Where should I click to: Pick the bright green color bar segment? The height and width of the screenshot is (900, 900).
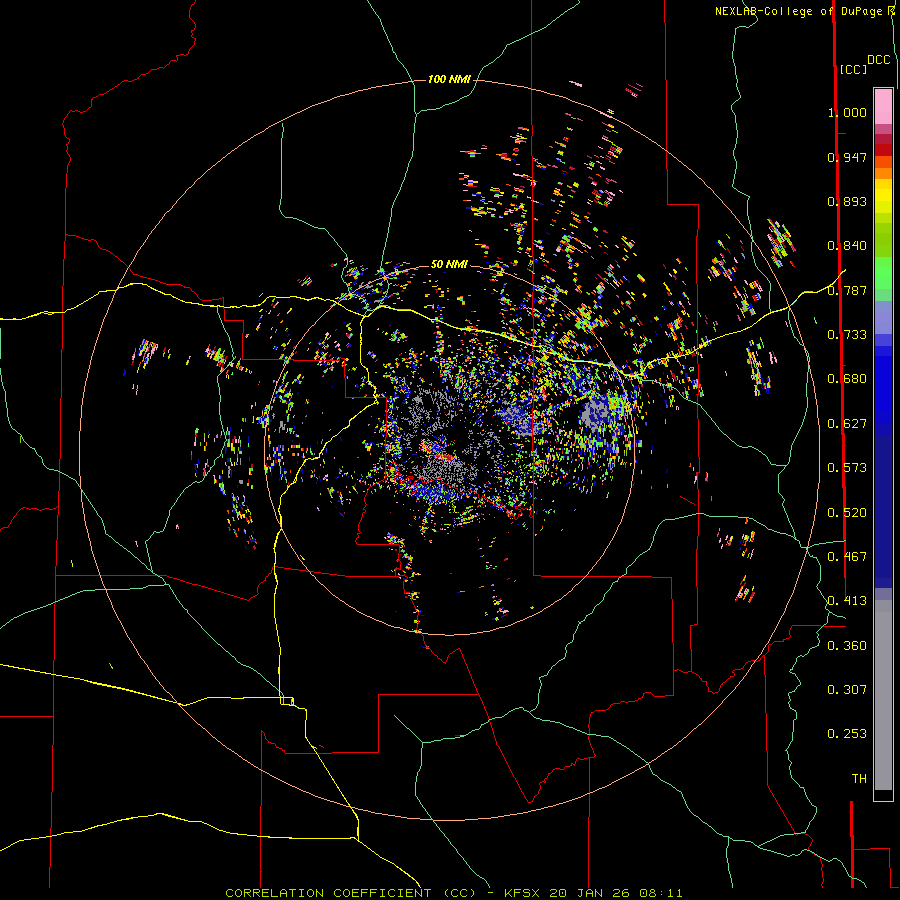point(883,273)
